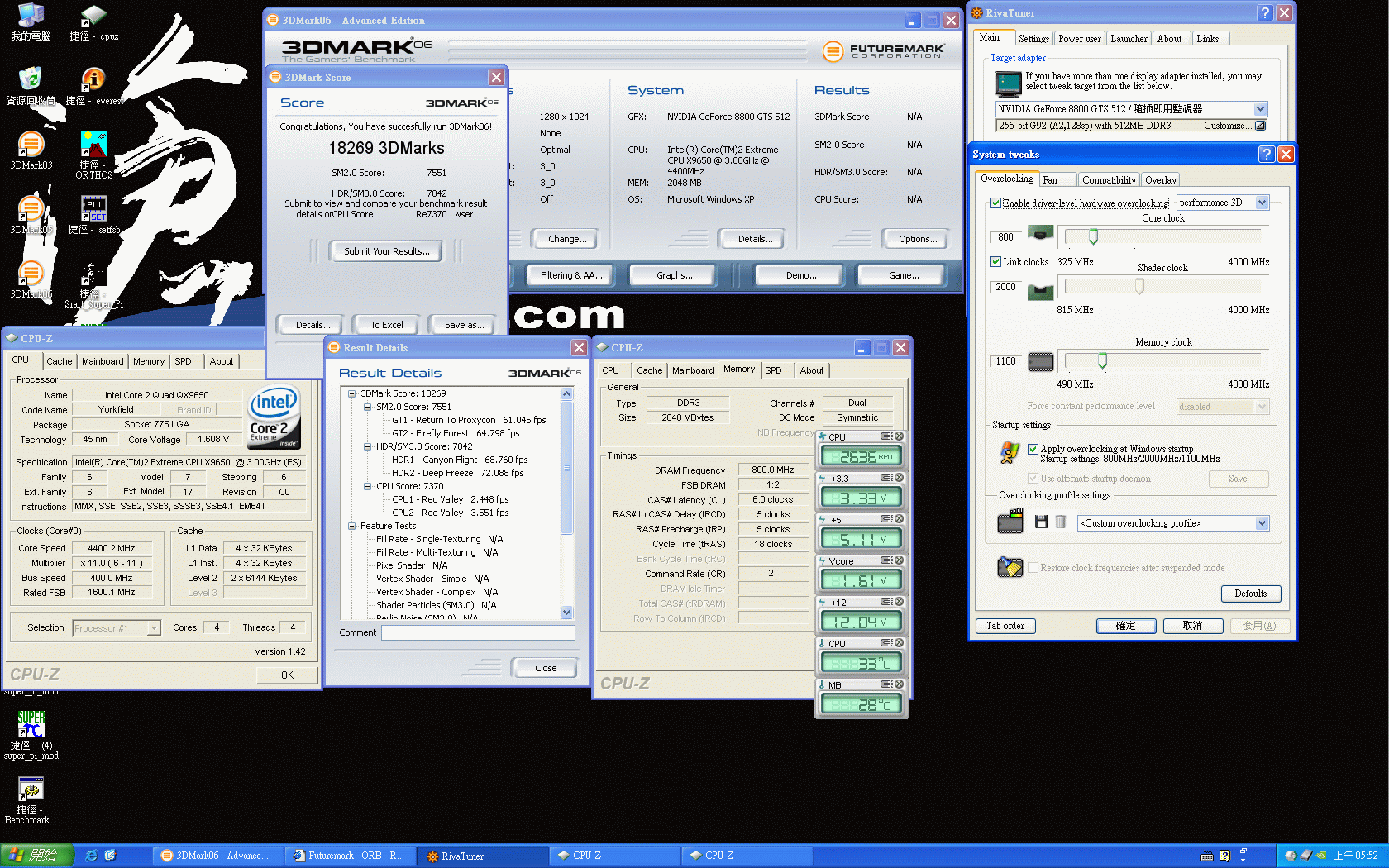Click the +12 gadget settings icon

[885, 602]
